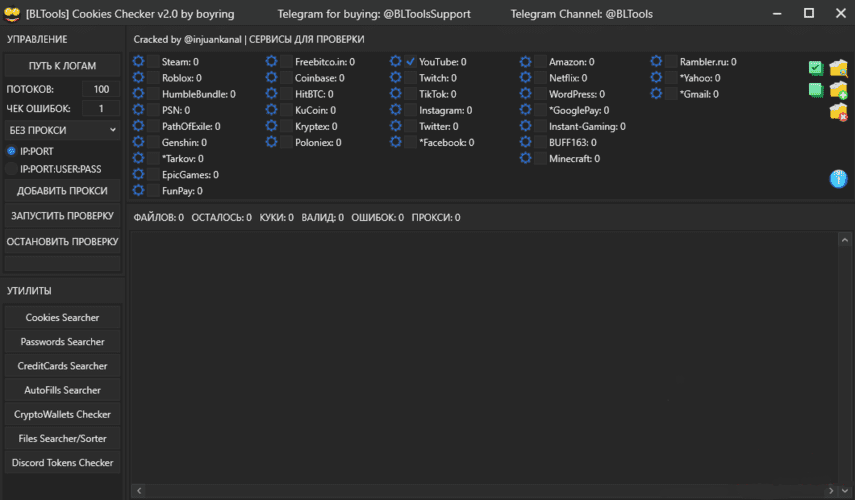Click the log panel scroll-up arrow
Screen dimensions: 855x500
[x=845, y=240]
